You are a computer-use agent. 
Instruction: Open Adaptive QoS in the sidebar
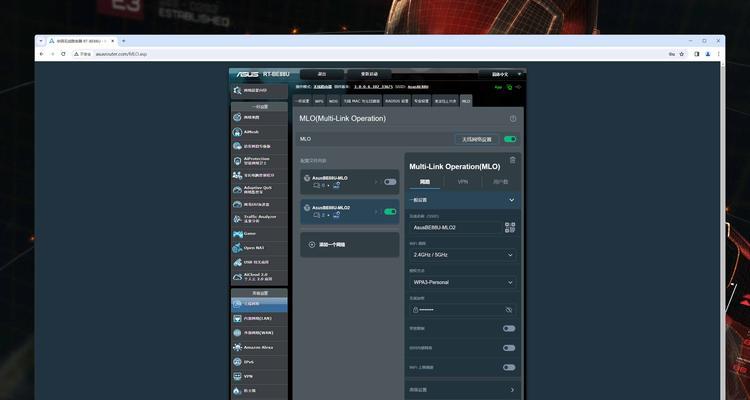(x=259, y=190)
